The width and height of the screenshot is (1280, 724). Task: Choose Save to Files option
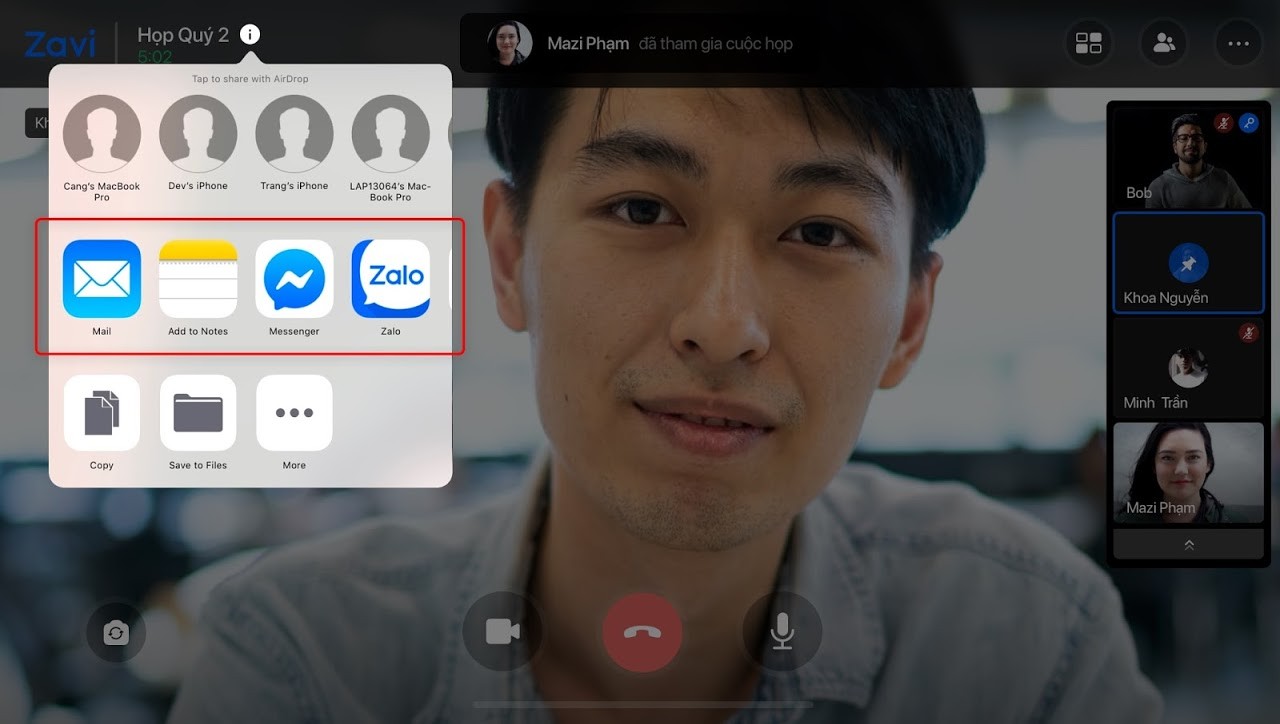pos(198,413)
